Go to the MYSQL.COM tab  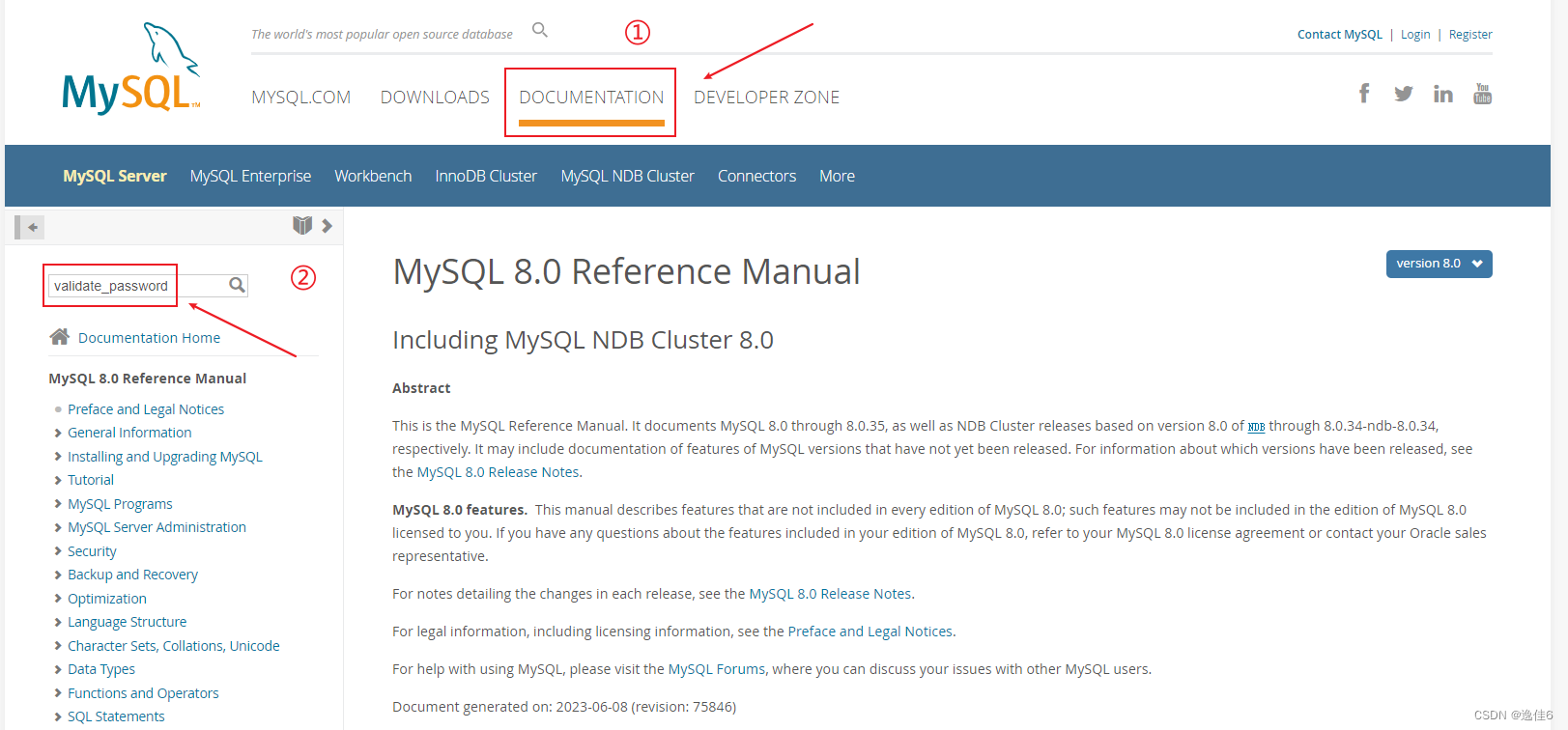(301, 98)
